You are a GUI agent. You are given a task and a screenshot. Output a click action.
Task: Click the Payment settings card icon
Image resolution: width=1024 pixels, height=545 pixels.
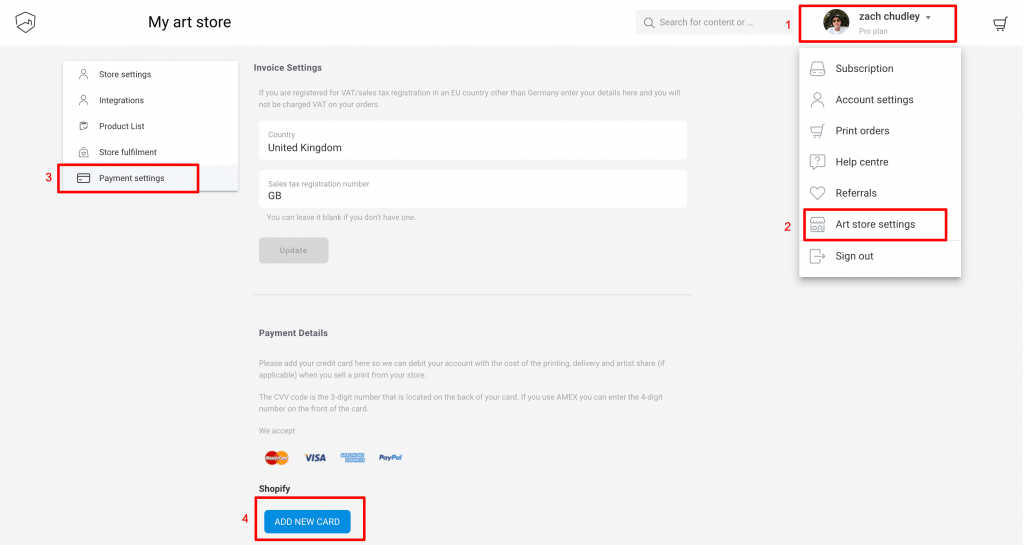click(x=84, y=178)
